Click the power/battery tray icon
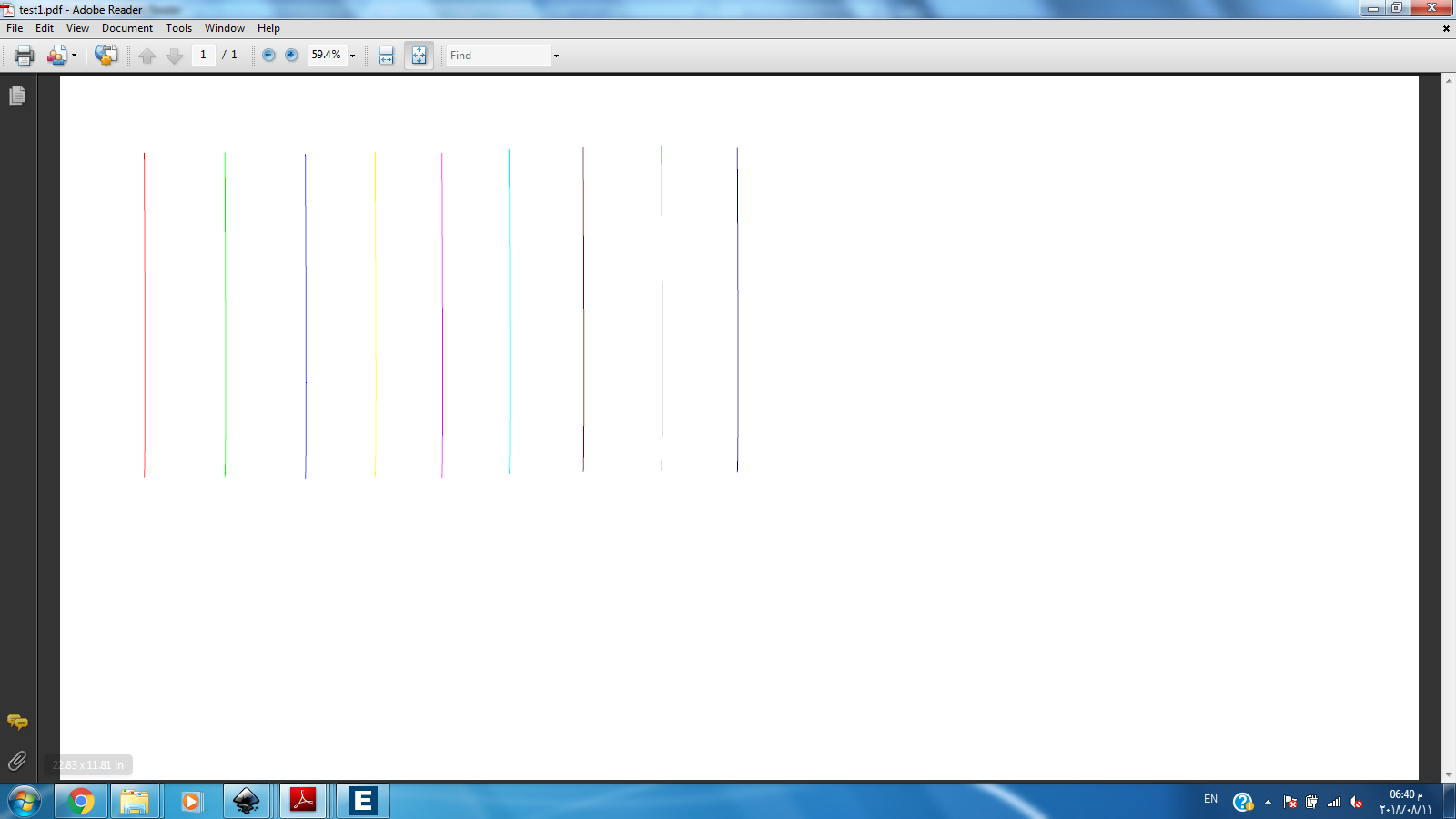Viewport: 1456px width, 819px height. [1311, 802]
